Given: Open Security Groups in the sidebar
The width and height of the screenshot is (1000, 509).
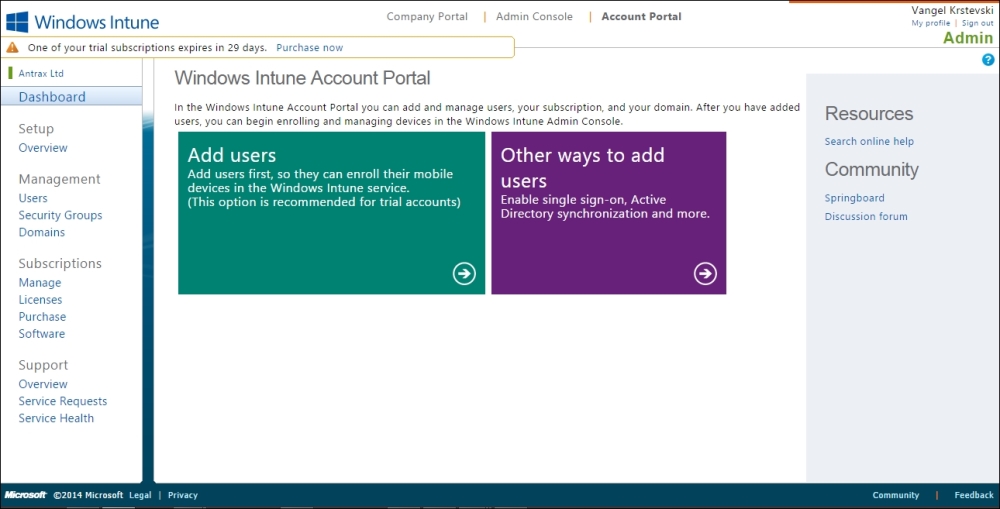Looking at the screenshot, I should (x=61, y=215).
